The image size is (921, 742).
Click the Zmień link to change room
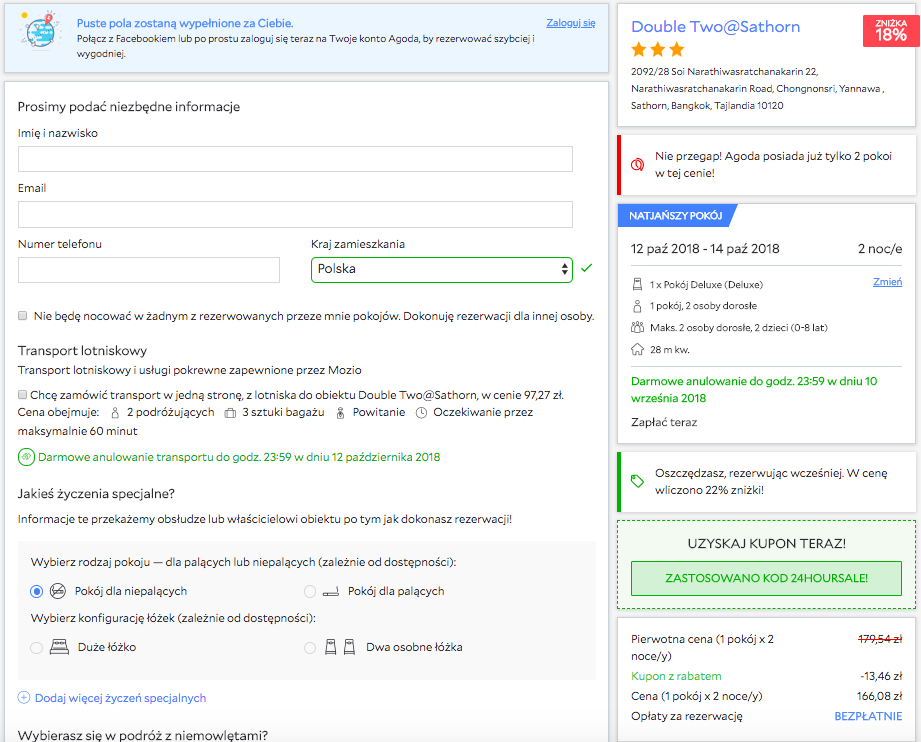[x=888, y=282]
